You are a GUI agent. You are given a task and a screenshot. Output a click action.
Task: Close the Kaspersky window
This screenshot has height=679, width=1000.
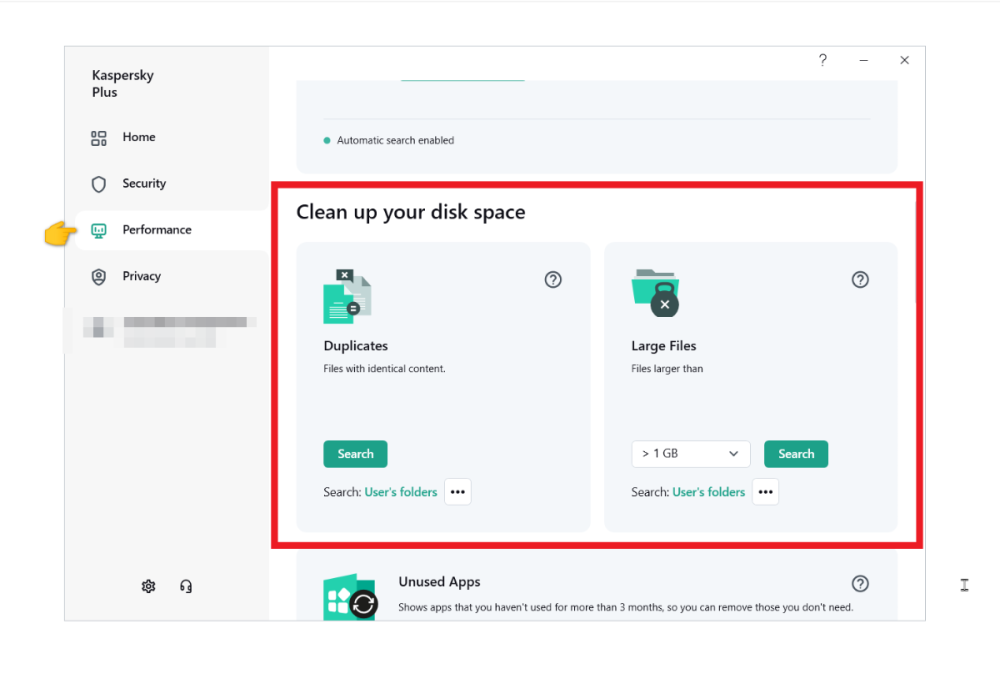[x=904, y=60]
